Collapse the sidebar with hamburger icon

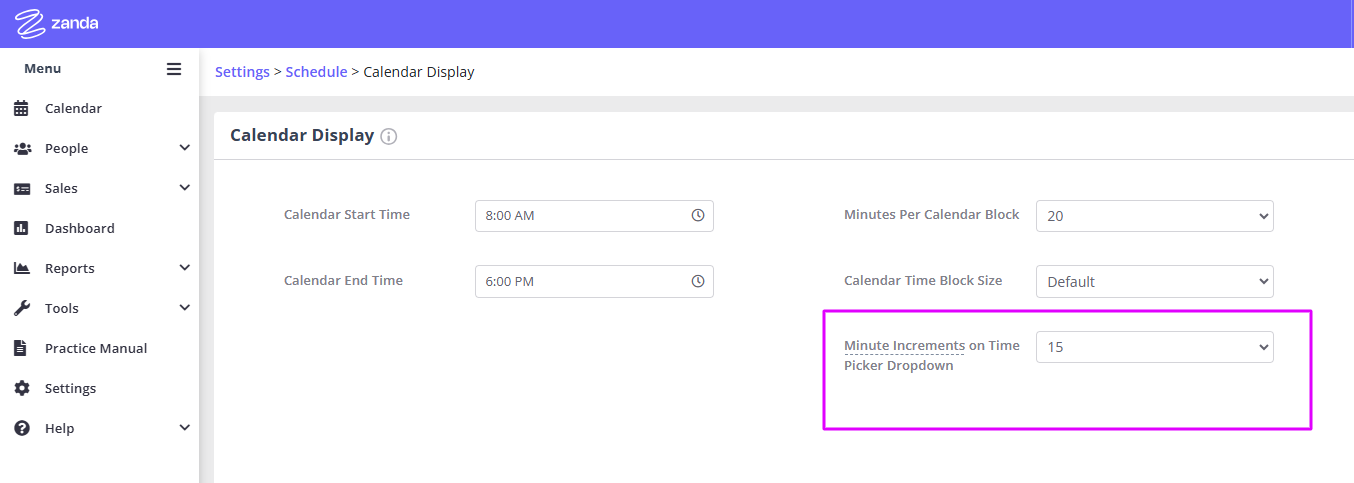click(174, 69)
